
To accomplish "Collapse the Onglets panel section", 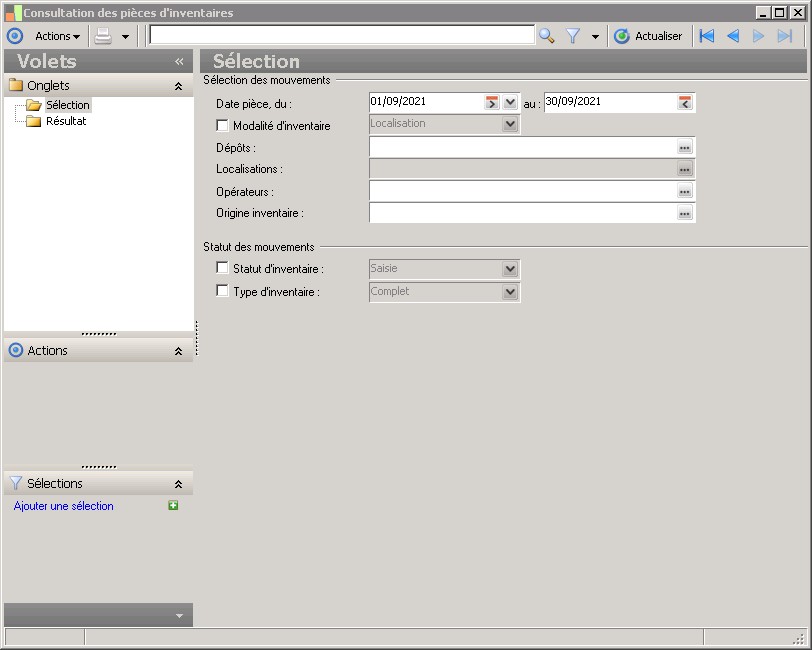I will [x=178, y=87].
